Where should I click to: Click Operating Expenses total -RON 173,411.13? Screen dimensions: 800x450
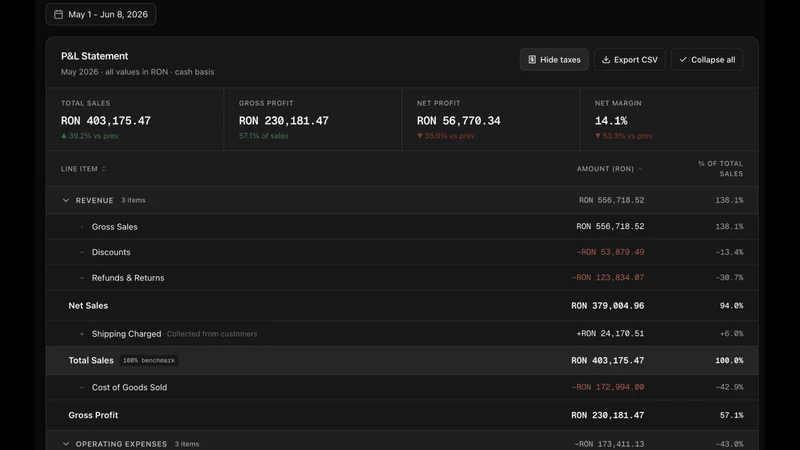tap(609, 444)
